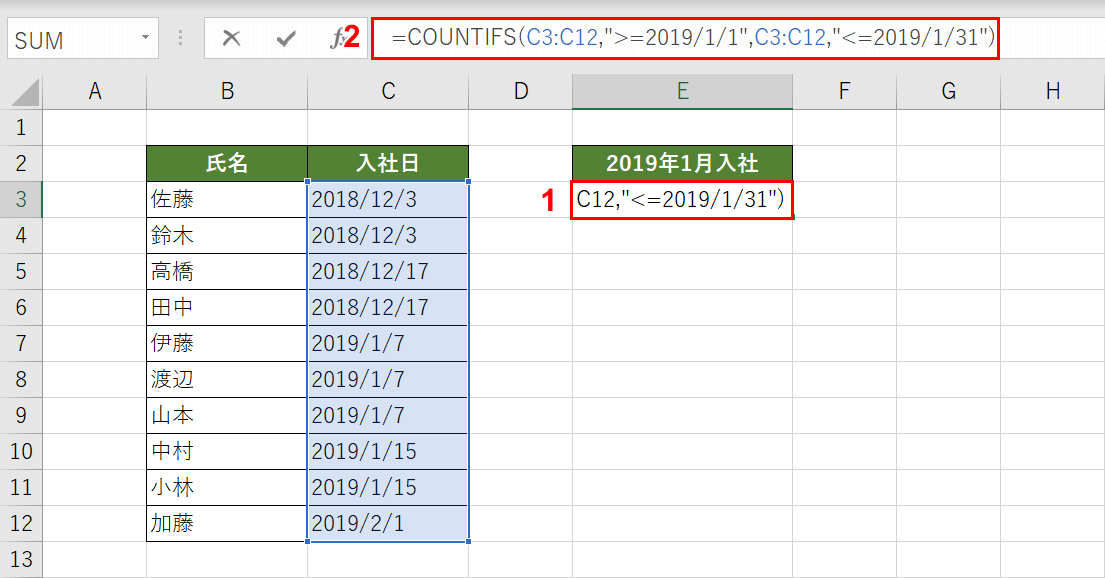Screen dimensions: 1105x578
Task: Click date 2019/1/7 in 山本's row
Action: (388, 415)
